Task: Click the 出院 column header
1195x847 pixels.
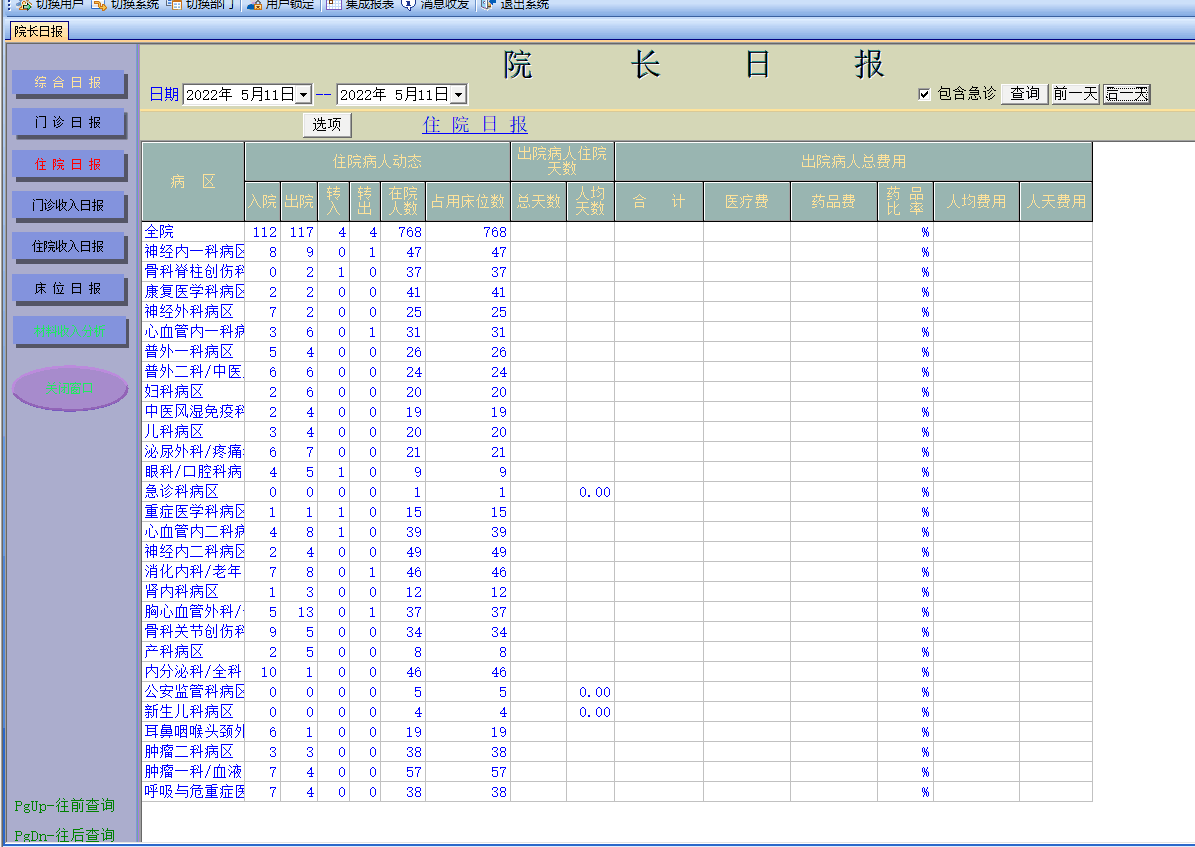Action: (x=299, y=201)
